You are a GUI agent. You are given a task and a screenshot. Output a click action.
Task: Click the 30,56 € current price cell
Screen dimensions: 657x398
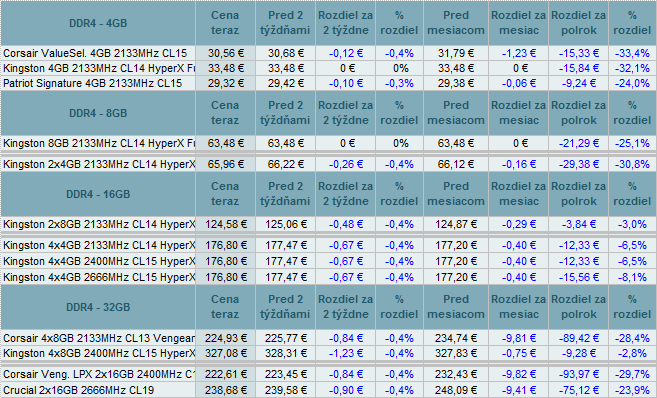point(225,53)
